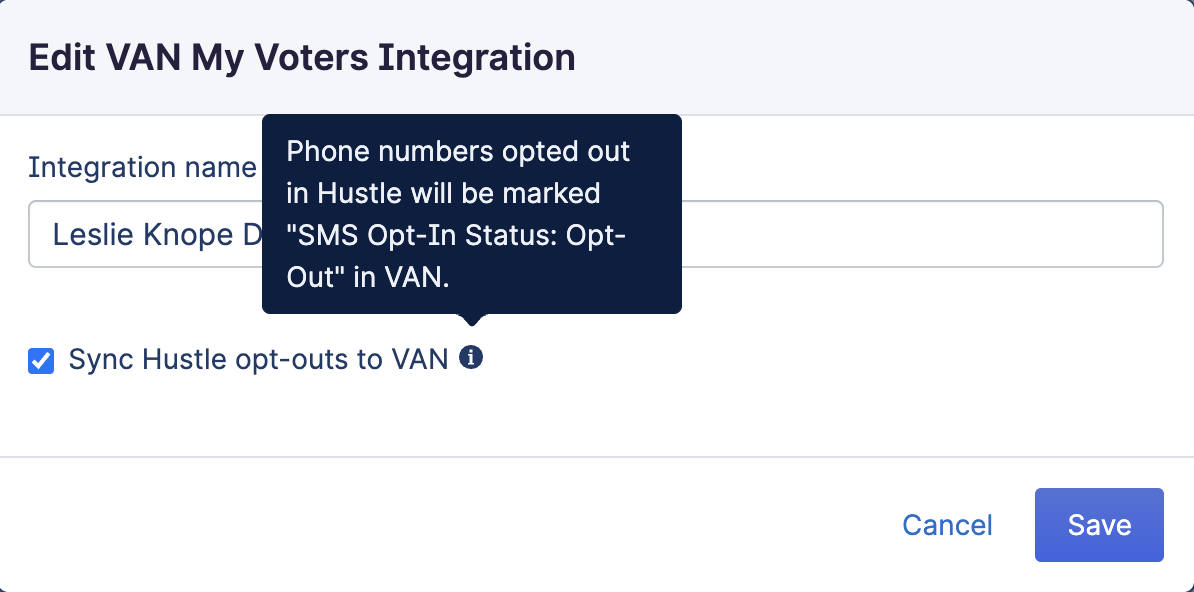Open help via the circled i icon

point(471,357)
